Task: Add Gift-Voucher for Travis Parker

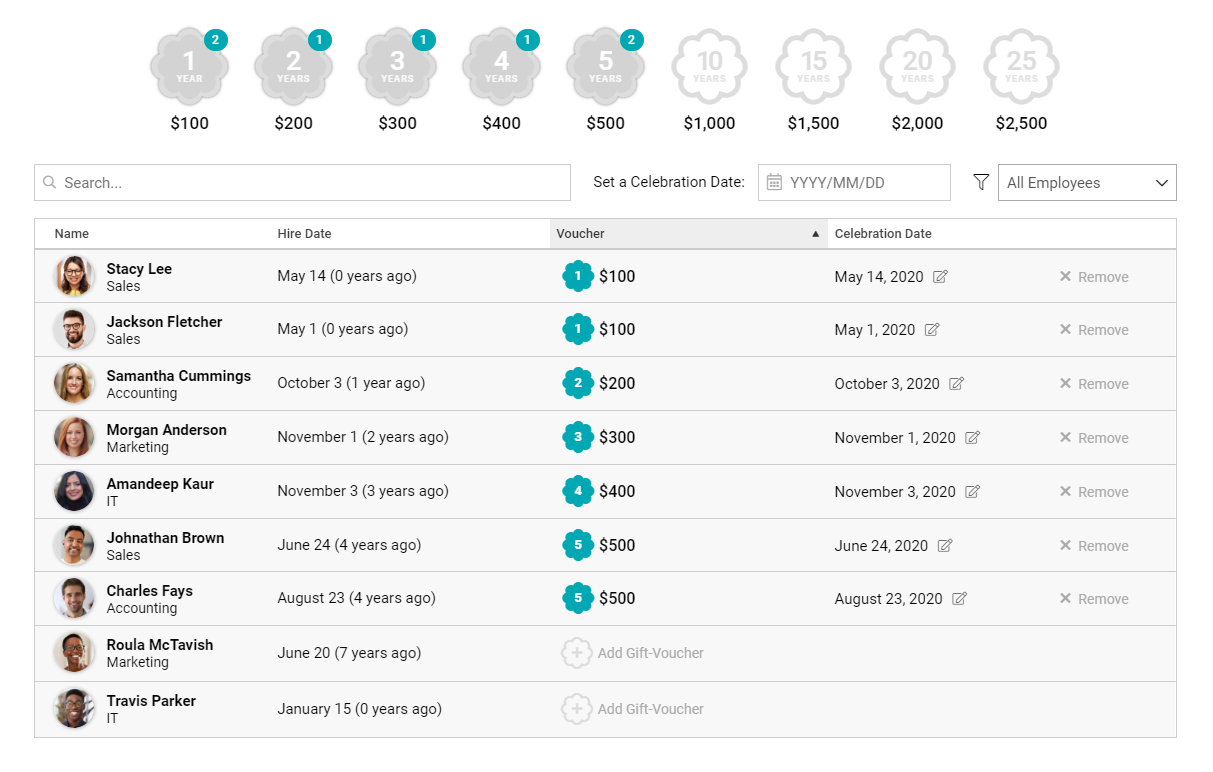Action: pos(633,710)
